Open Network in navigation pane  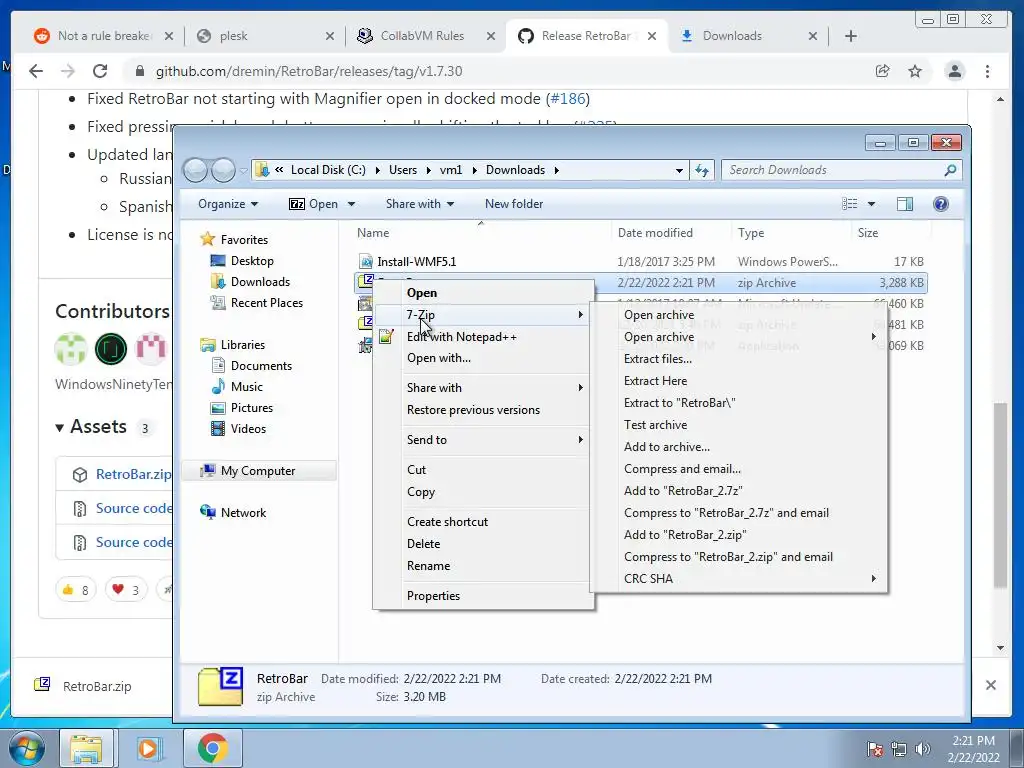[243, 513]
